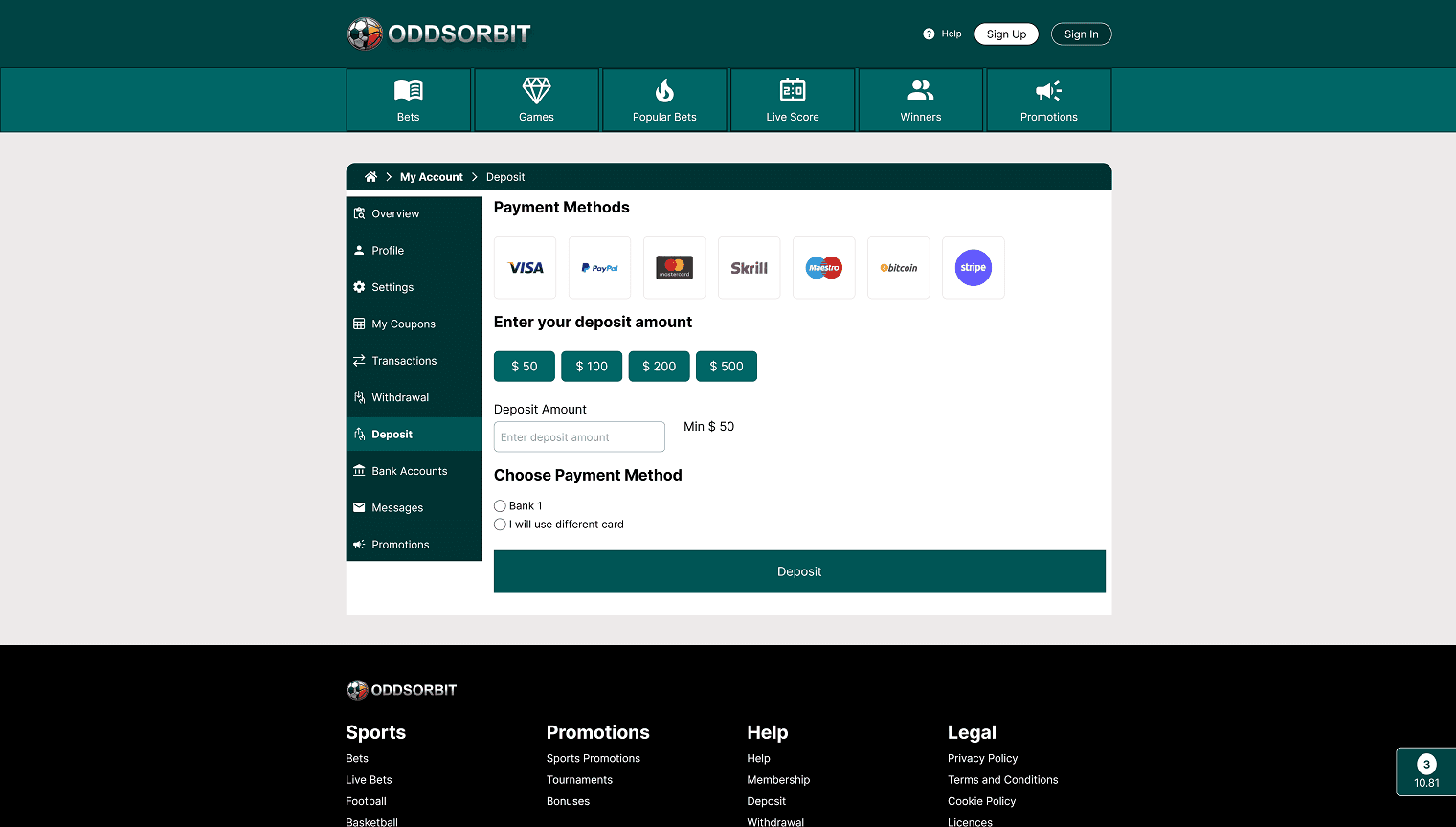Click the Help question mark icon

(x=929, y=34)
